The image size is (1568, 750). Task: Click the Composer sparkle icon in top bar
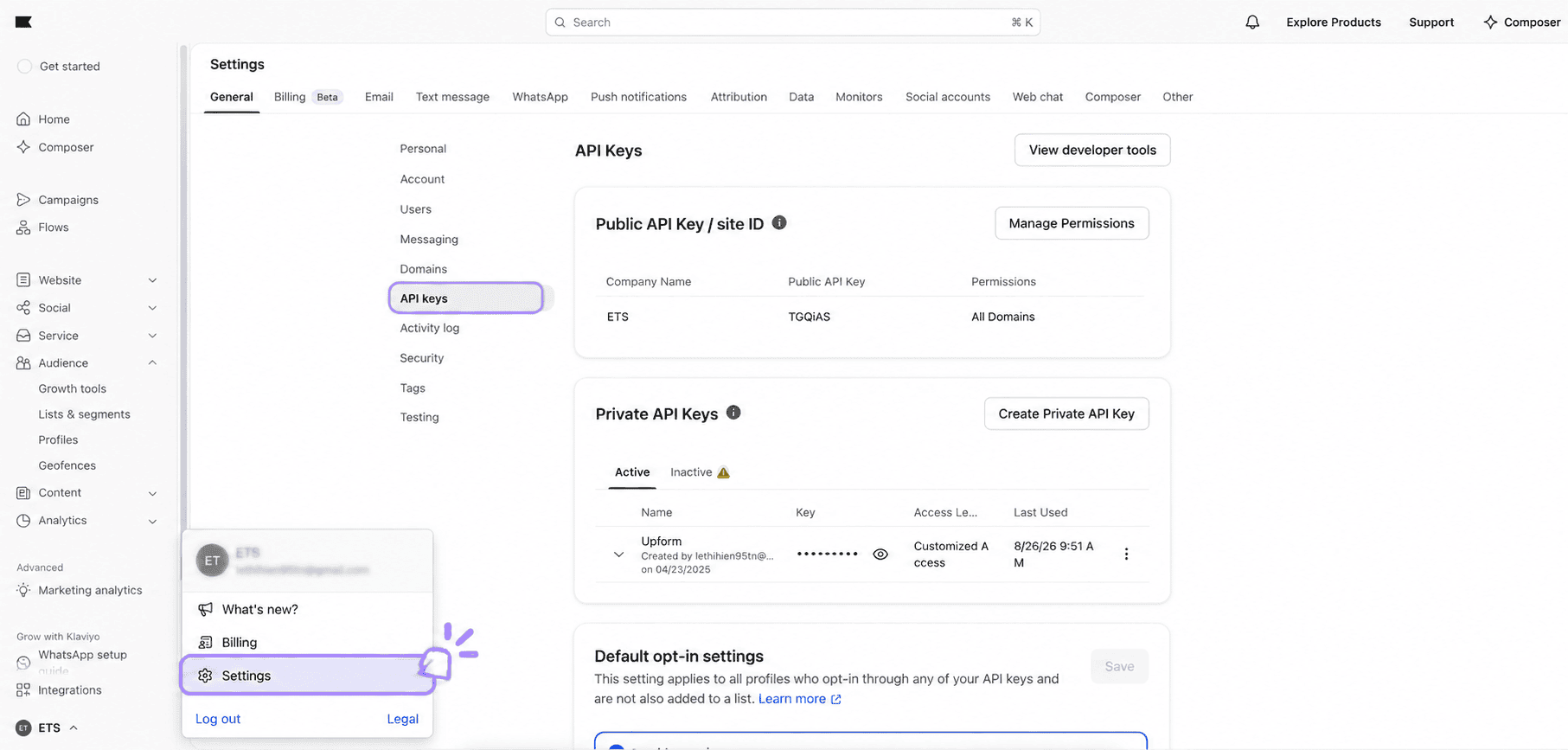click(x=1490, y=22)
